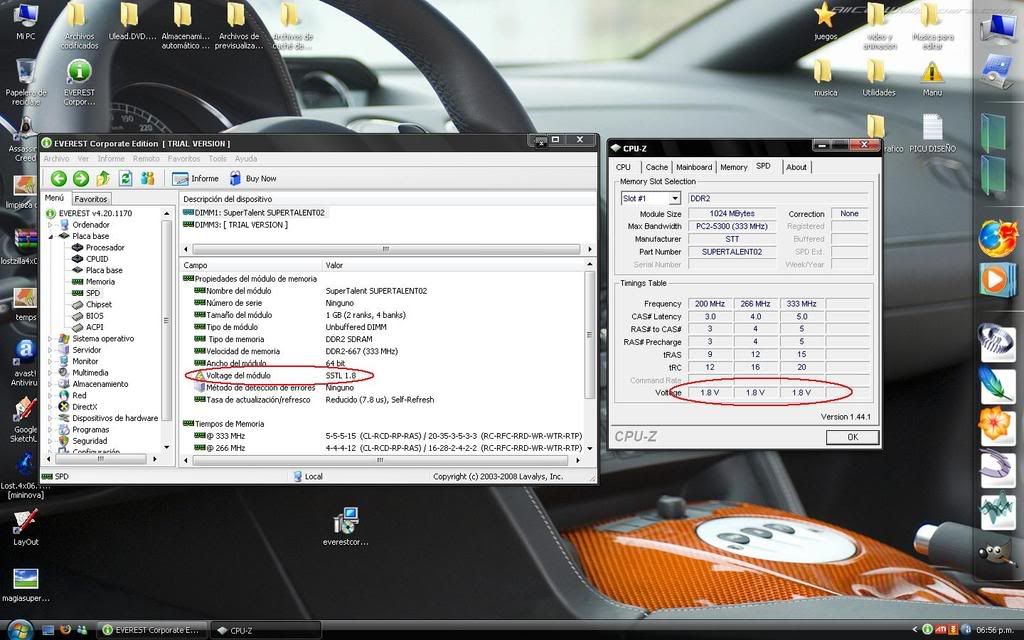Switch to the Favoritos tab in sidebar
The height and width of the screenshot is (640, 1024).
click(x=90, y=199)
